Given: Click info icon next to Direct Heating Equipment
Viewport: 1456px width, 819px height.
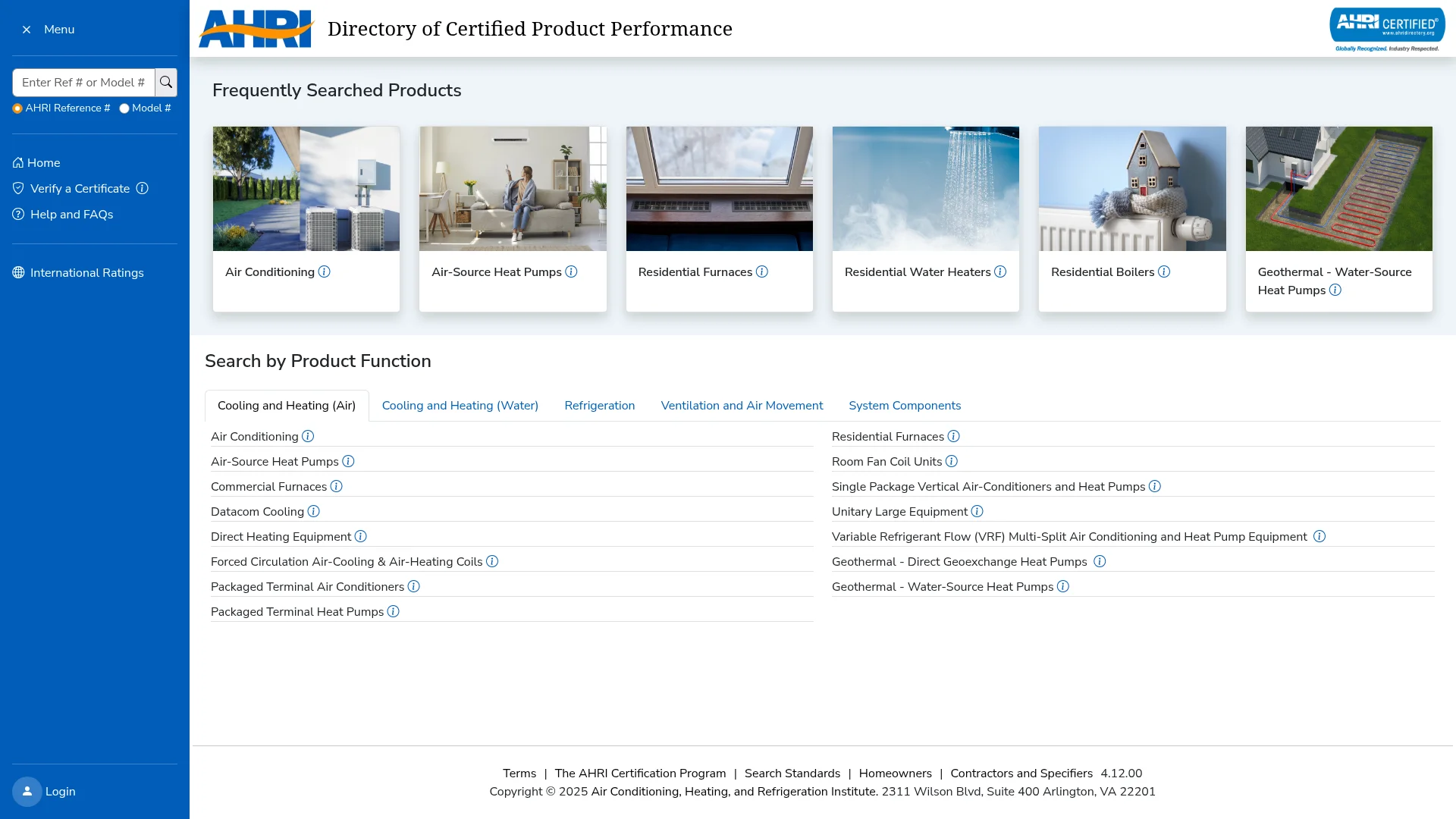Looking at the screenshot, I should click(x=360, y=536).
